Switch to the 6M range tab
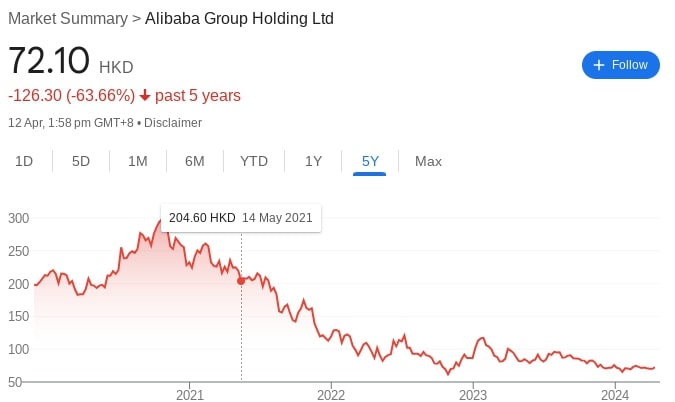Image resolution: width=675 pixels, height=402 pixels. [x=195, y=161]
